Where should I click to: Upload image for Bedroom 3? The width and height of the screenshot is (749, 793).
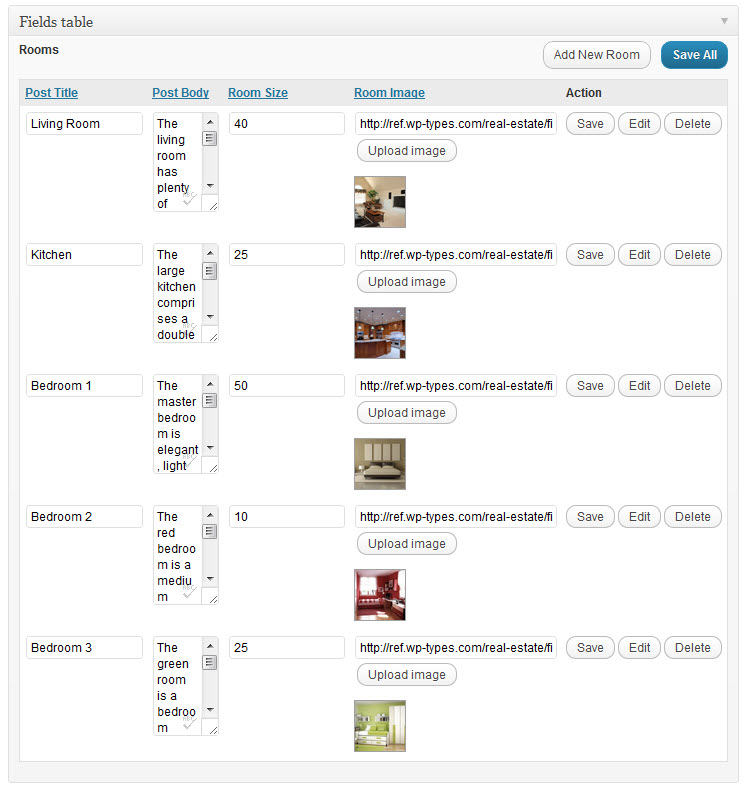(x=407, y=675)
